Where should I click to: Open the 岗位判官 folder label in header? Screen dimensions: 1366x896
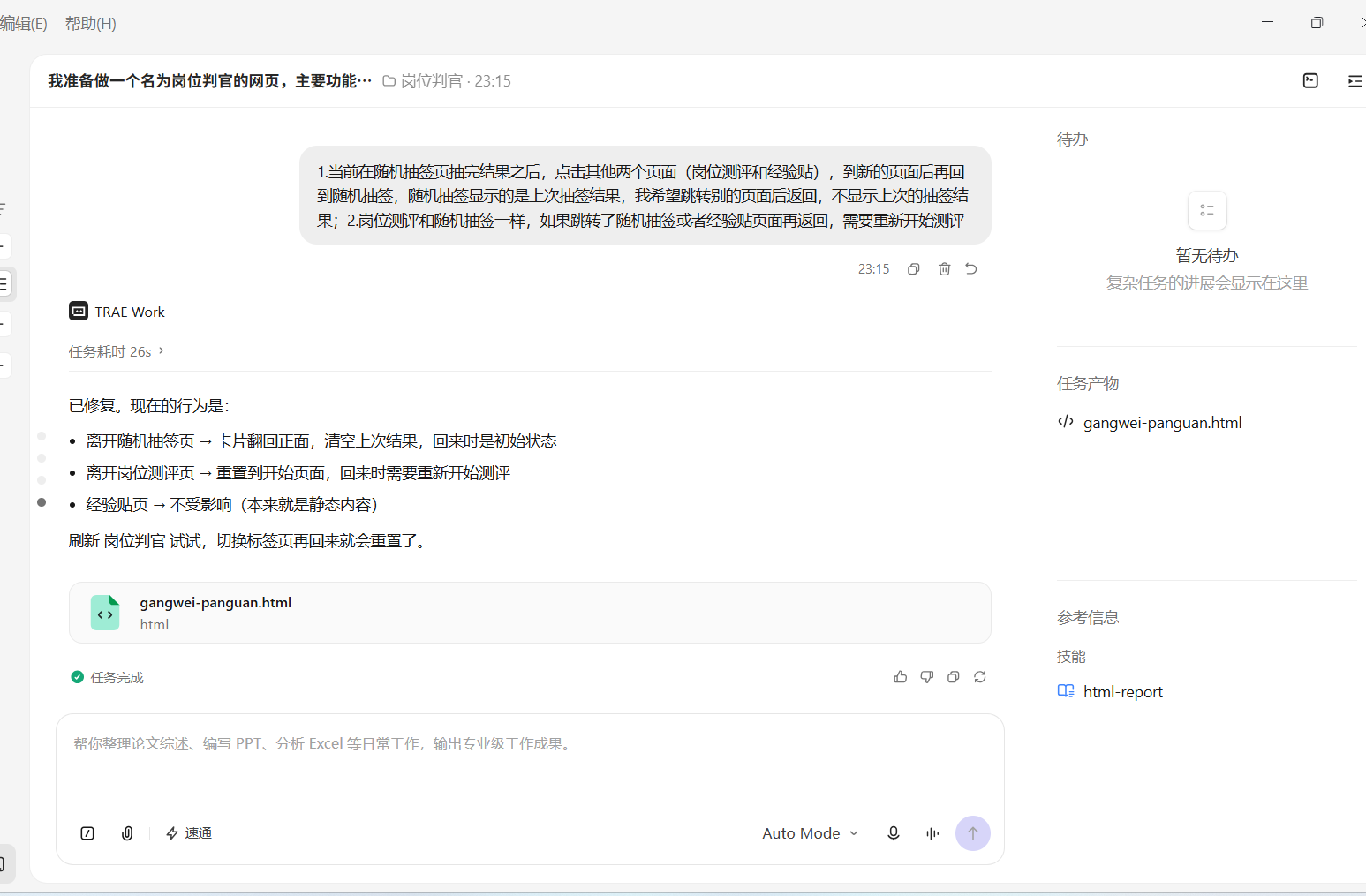pyautogui.click(x=422, y=81)
